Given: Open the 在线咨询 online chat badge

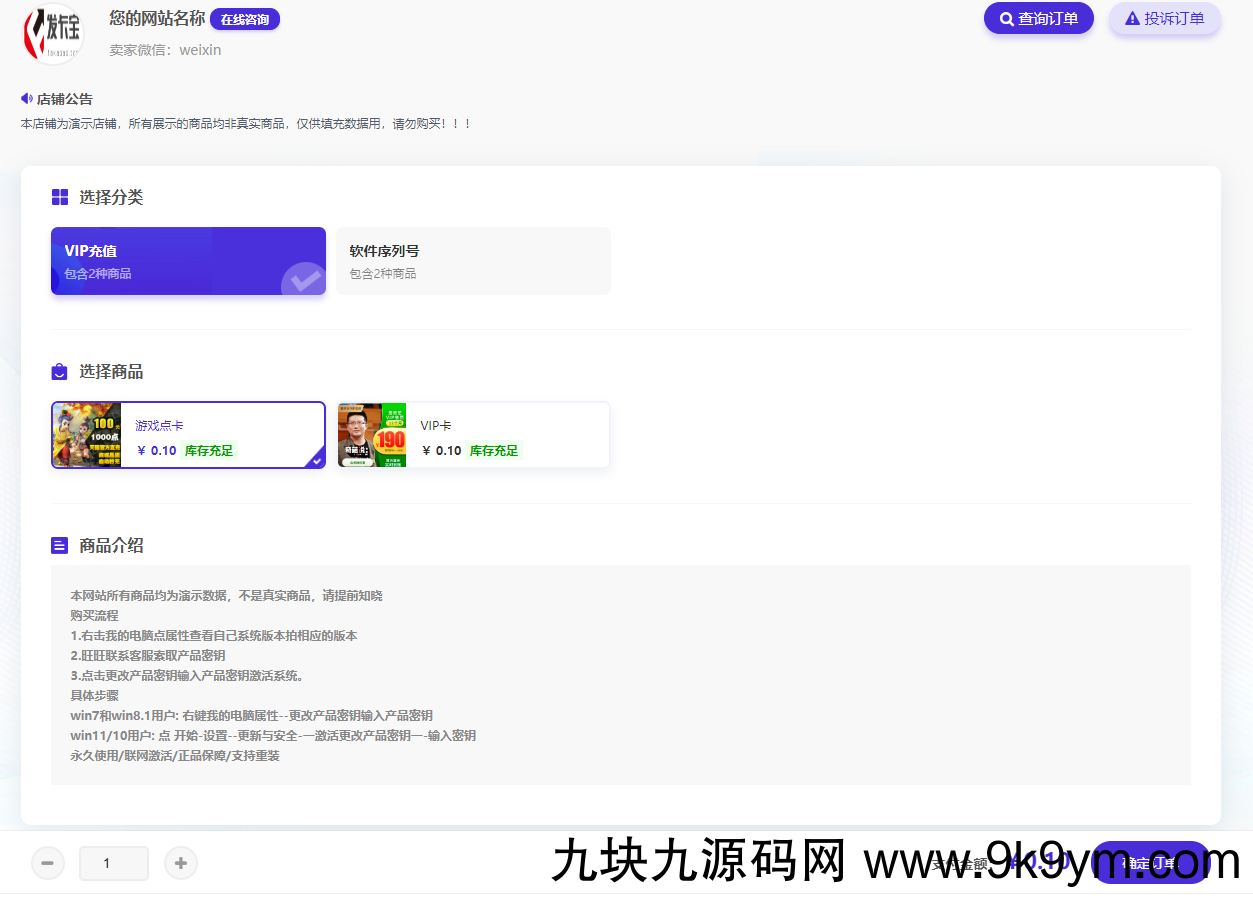Looking at the screenshot, I should tap(244, 19).
